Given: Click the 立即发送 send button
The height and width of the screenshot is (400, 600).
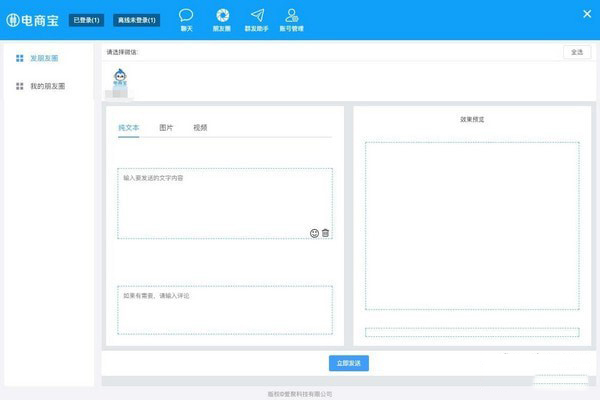Looking at the screenshot, I should point(349,363).
